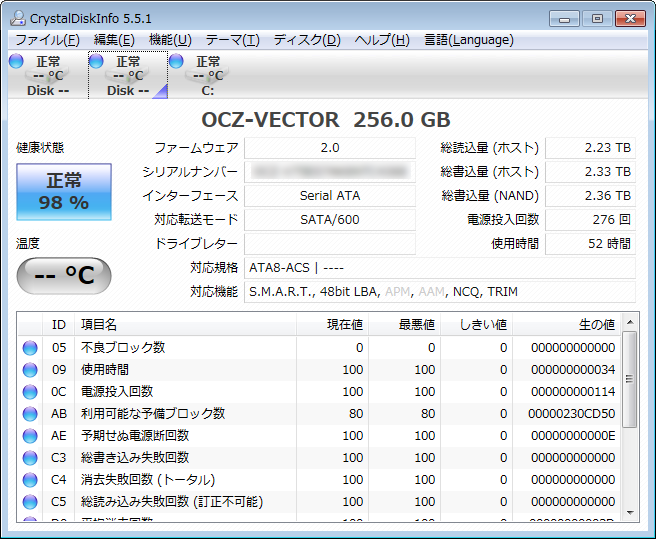Select the second Disk tab
This screenshot has height=539, width=656.
point(127,76)
